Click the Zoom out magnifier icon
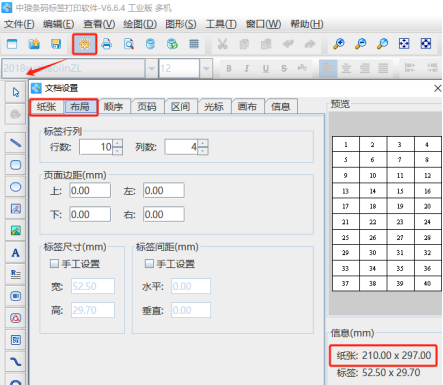The height and width of the screenshot is (385, 443). [x=360, y=44]
